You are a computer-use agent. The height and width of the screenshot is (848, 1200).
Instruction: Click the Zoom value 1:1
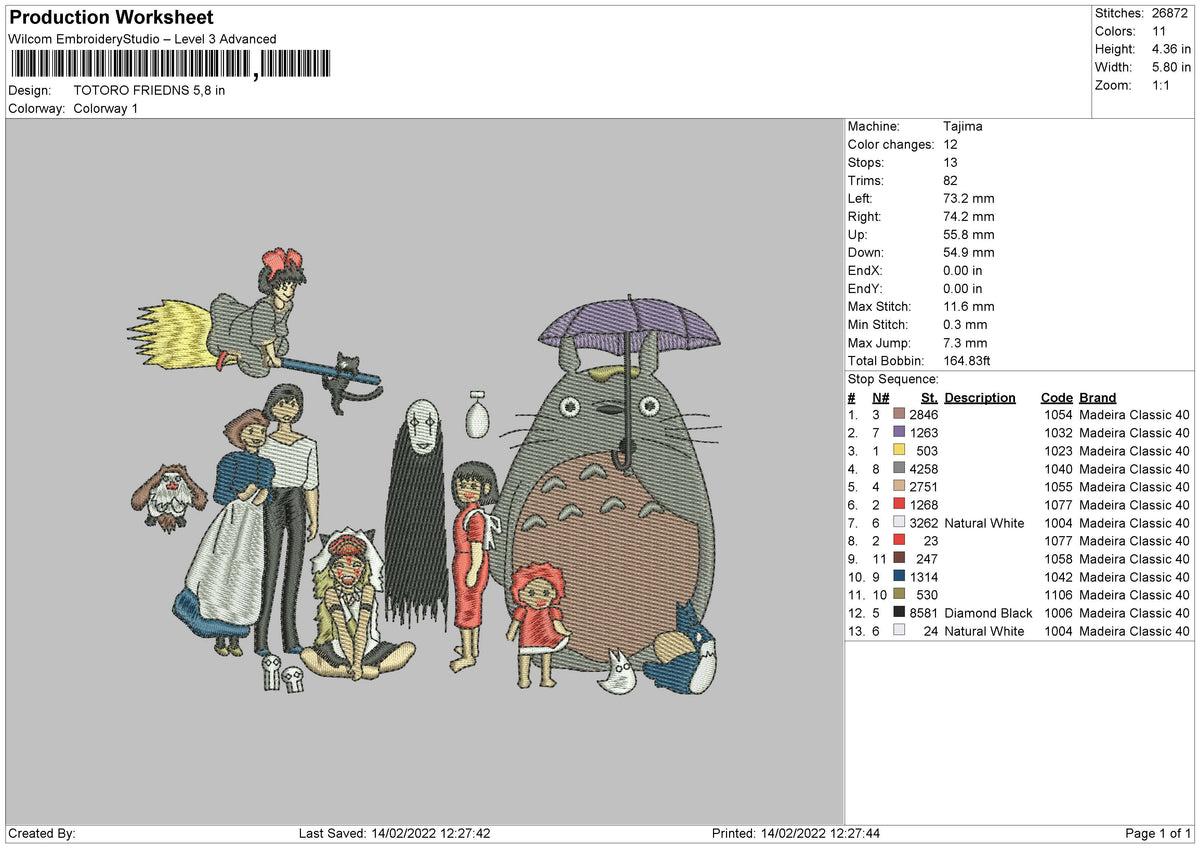pyautogui.click(x=1162, y=85)
